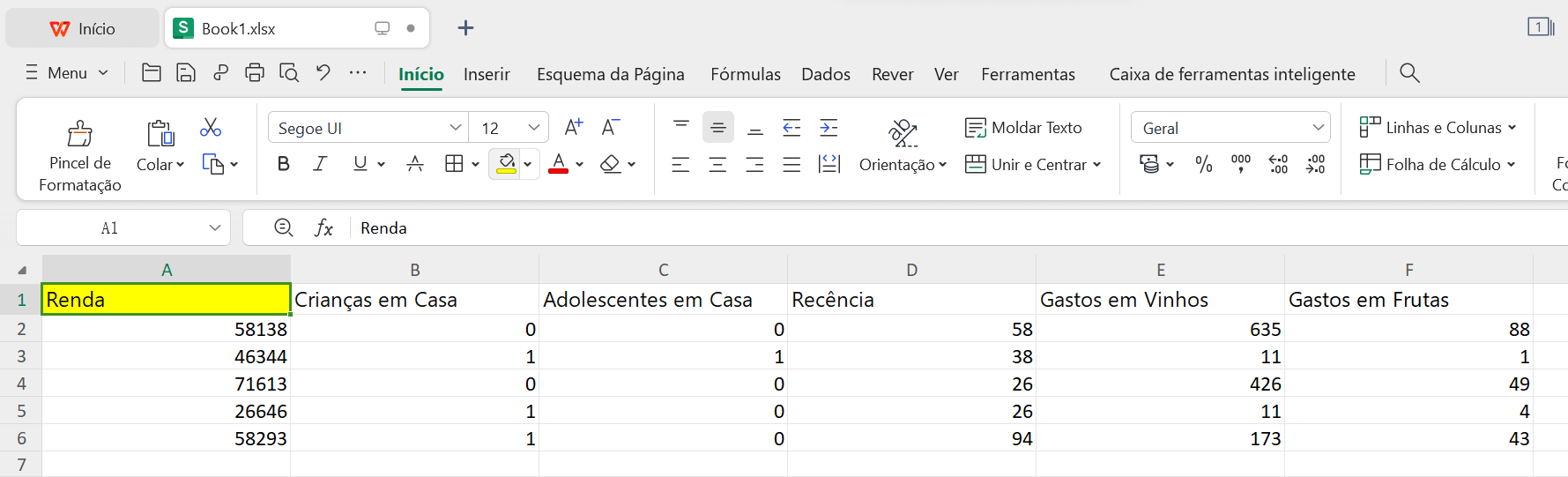Screen dimensions: 1568x477
Task: Expand the Name Box A1 dropdown
Action: (214, 228)
